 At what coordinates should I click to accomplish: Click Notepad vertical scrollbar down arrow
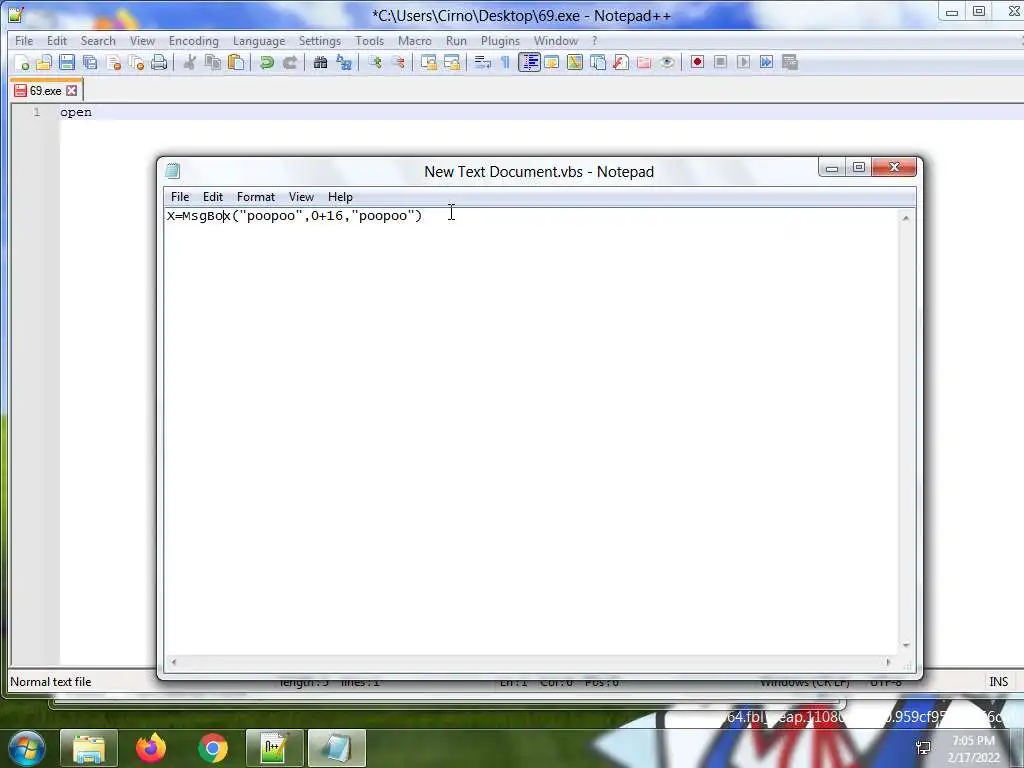906,645
